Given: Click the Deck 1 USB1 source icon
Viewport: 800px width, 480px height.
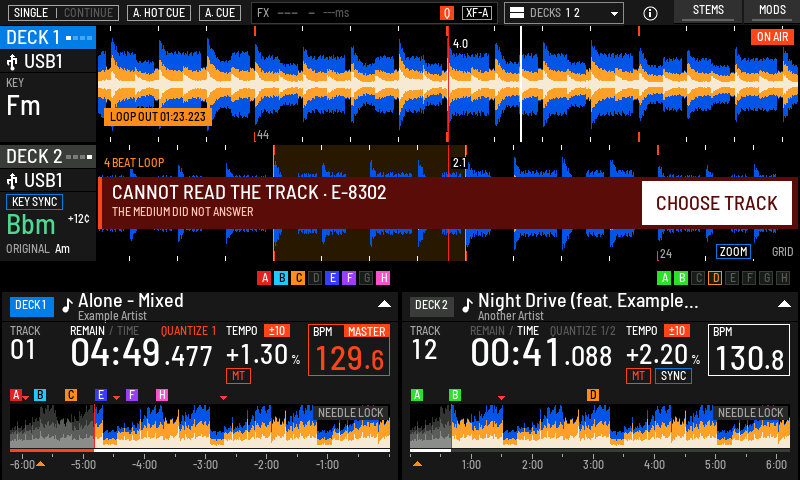Looking at the screenshot, I should click(x=12, y=62).
